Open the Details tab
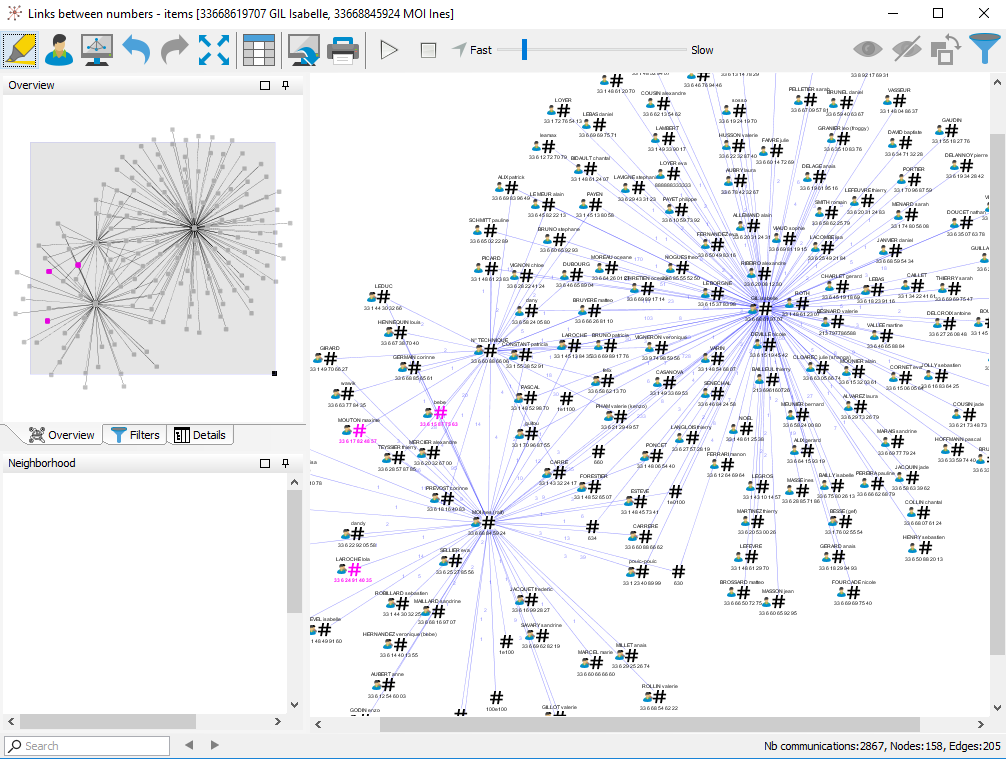Image resolution: width=1006 pixels, height=759 pixels. [200, 435]
